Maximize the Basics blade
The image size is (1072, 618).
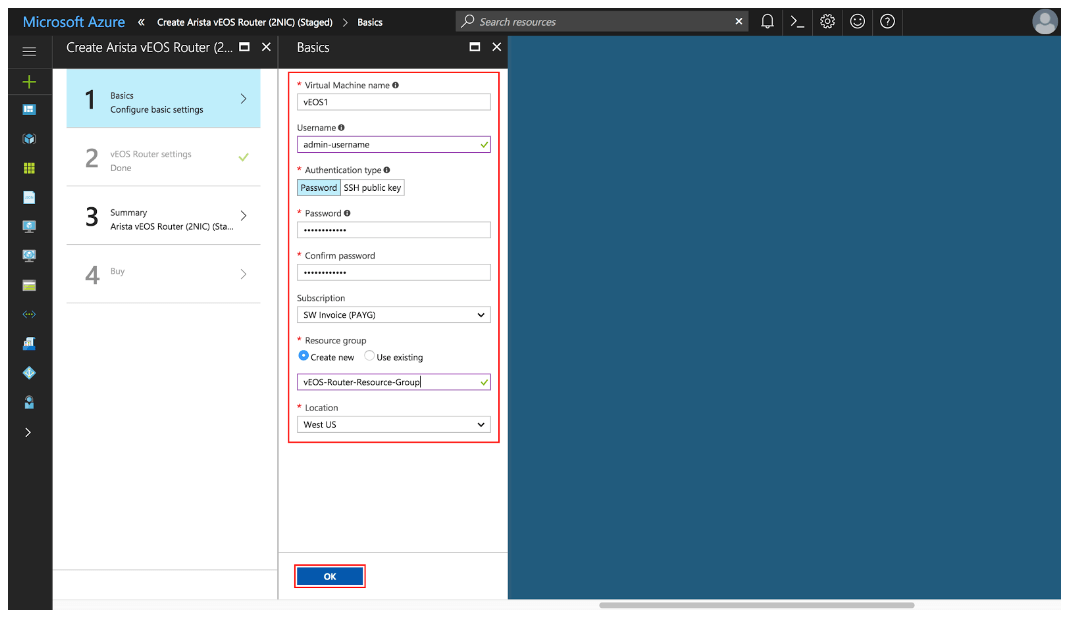474,47
